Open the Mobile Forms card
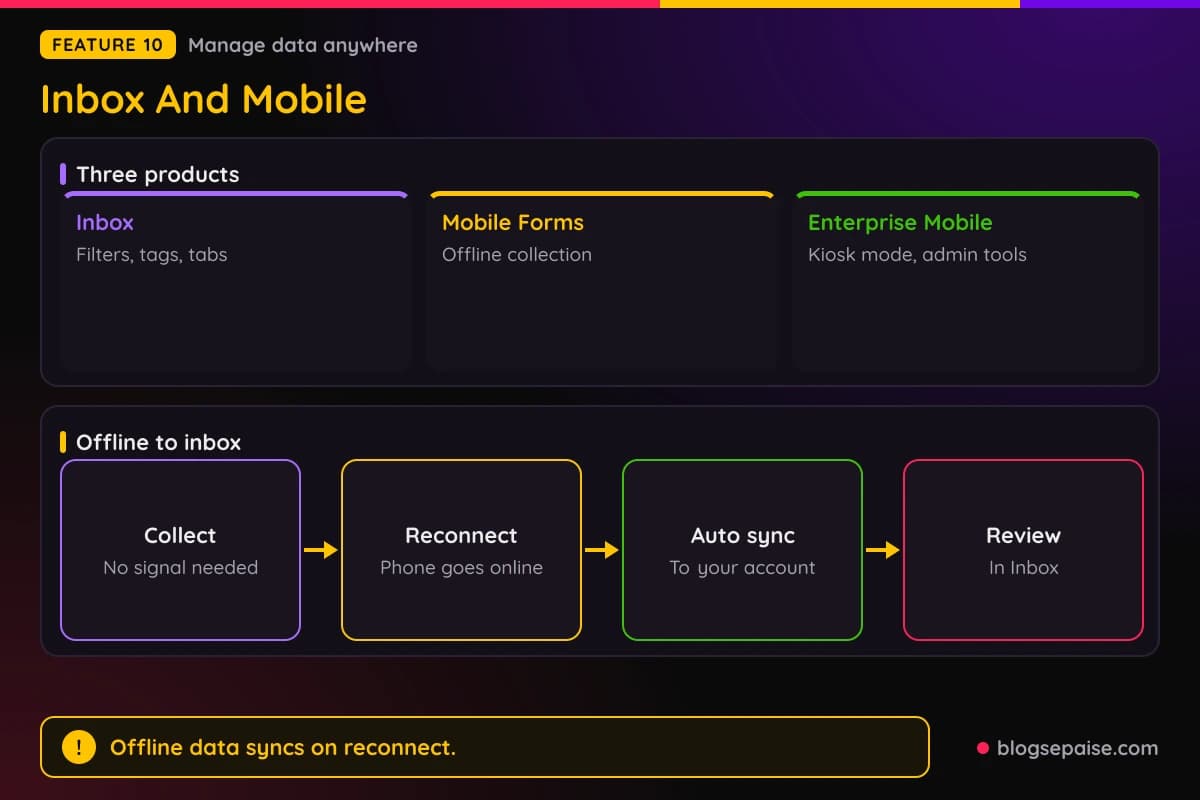Viewport: 1200px width, 800px height. [602, 281]
